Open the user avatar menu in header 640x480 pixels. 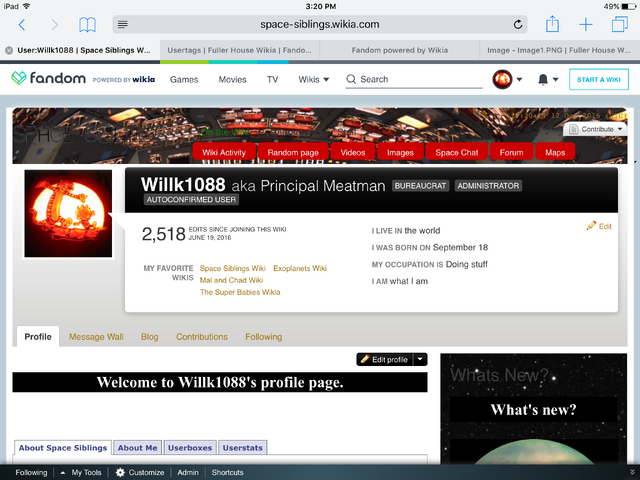(507, 79)
